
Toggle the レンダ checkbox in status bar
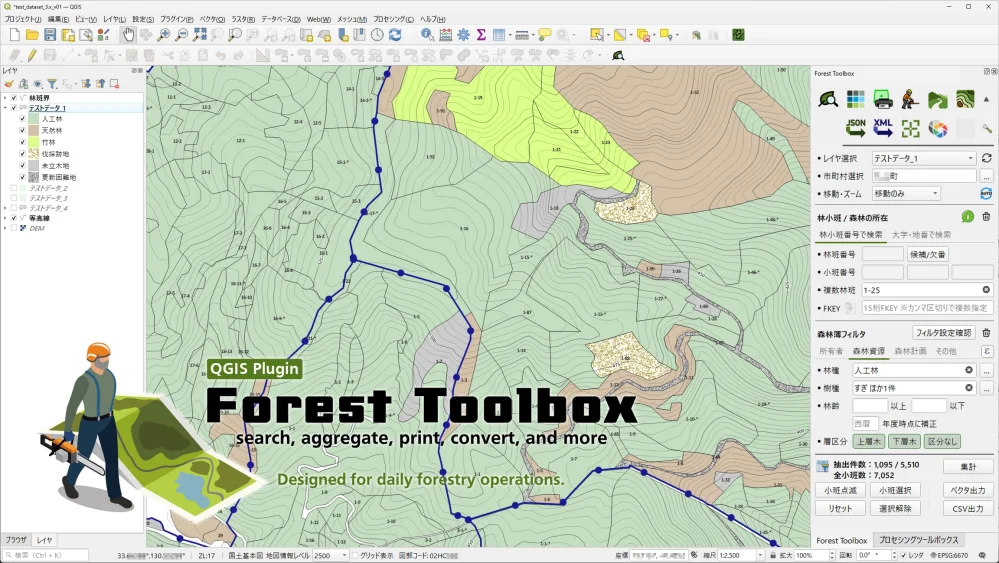903,555
